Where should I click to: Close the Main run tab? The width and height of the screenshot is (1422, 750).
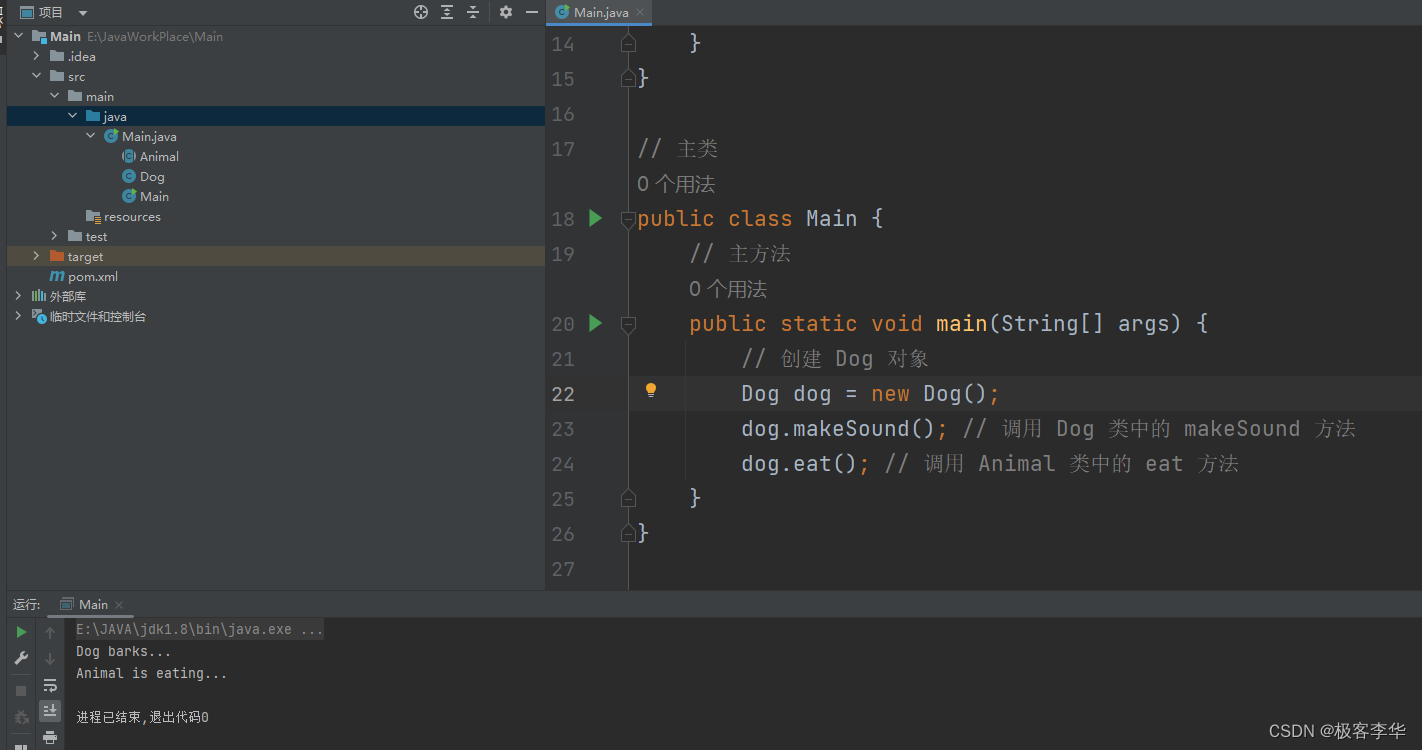pyautogui.click(x=119, y=605)
